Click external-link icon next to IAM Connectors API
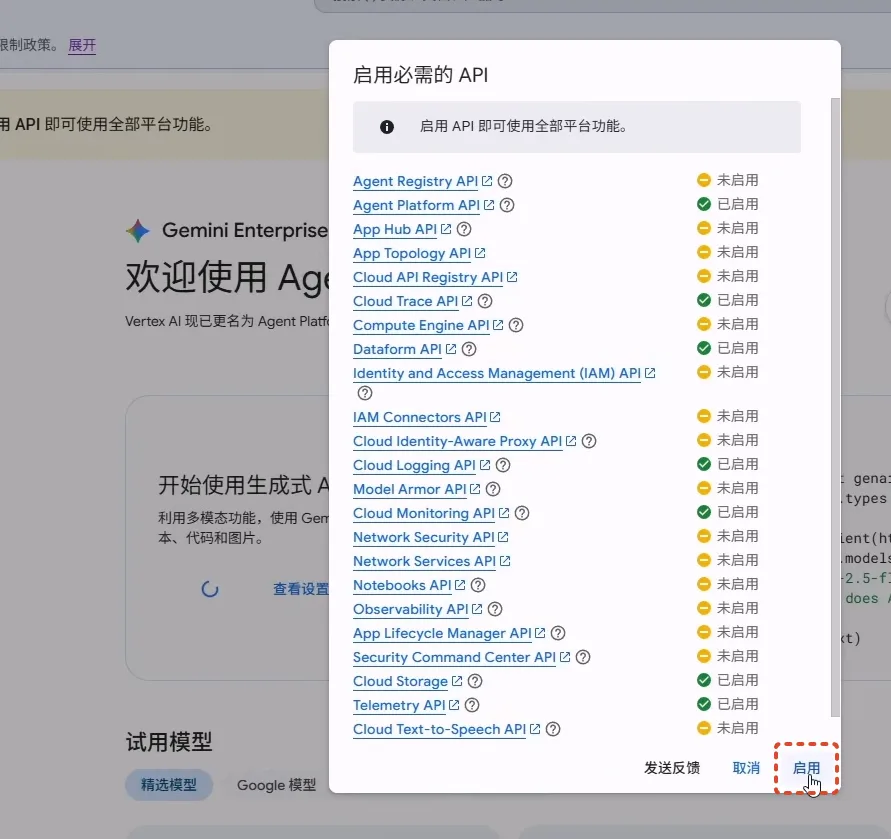 pos(495,417)
